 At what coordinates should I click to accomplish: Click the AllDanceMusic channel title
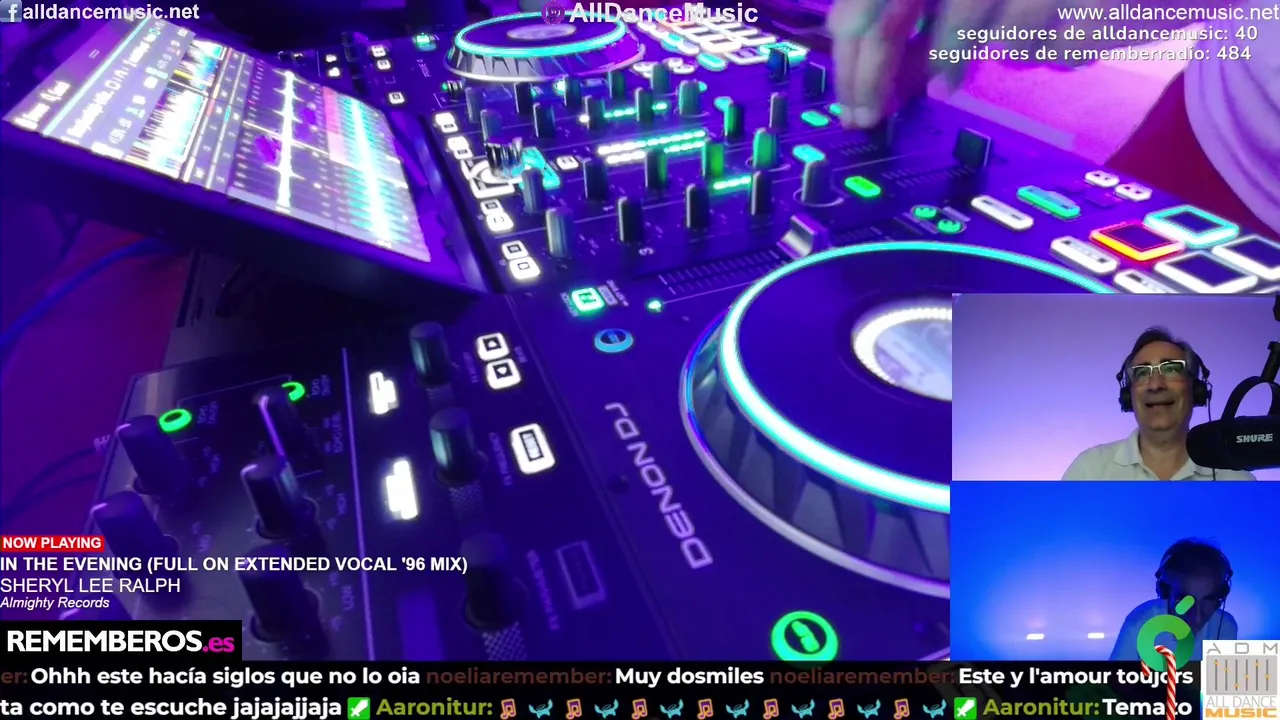663,13
